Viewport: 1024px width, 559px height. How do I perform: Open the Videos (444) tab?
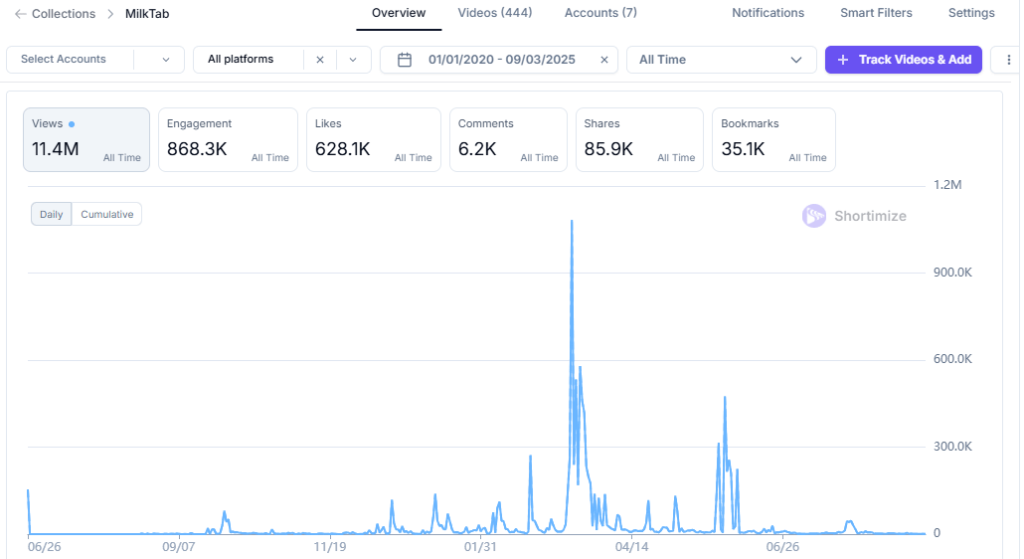(495, 14)
